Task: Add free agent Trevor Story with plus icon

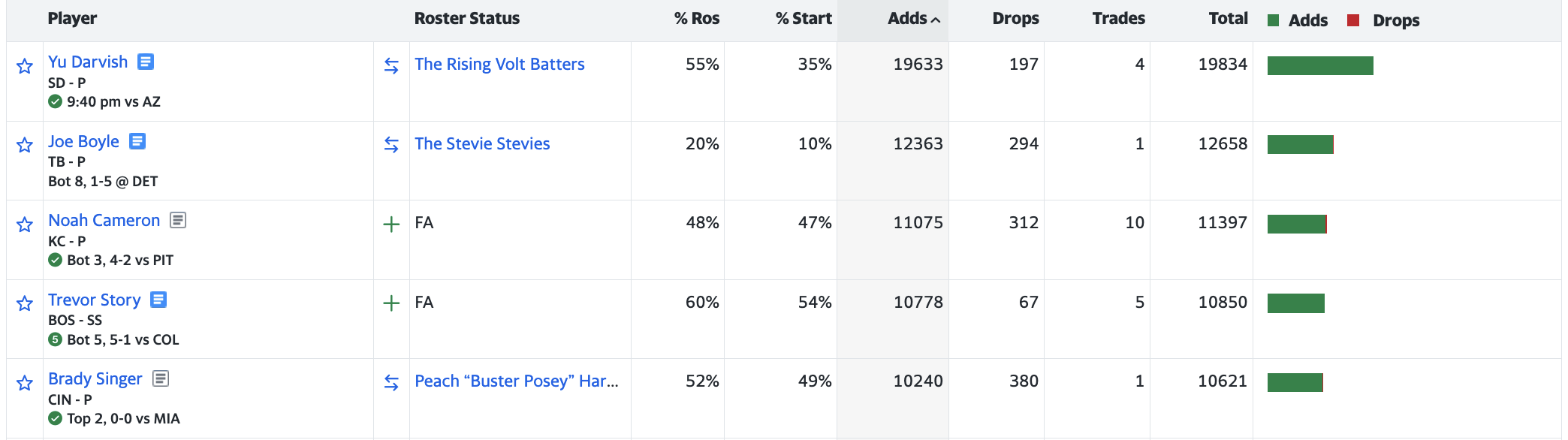Action: (391, 303)
